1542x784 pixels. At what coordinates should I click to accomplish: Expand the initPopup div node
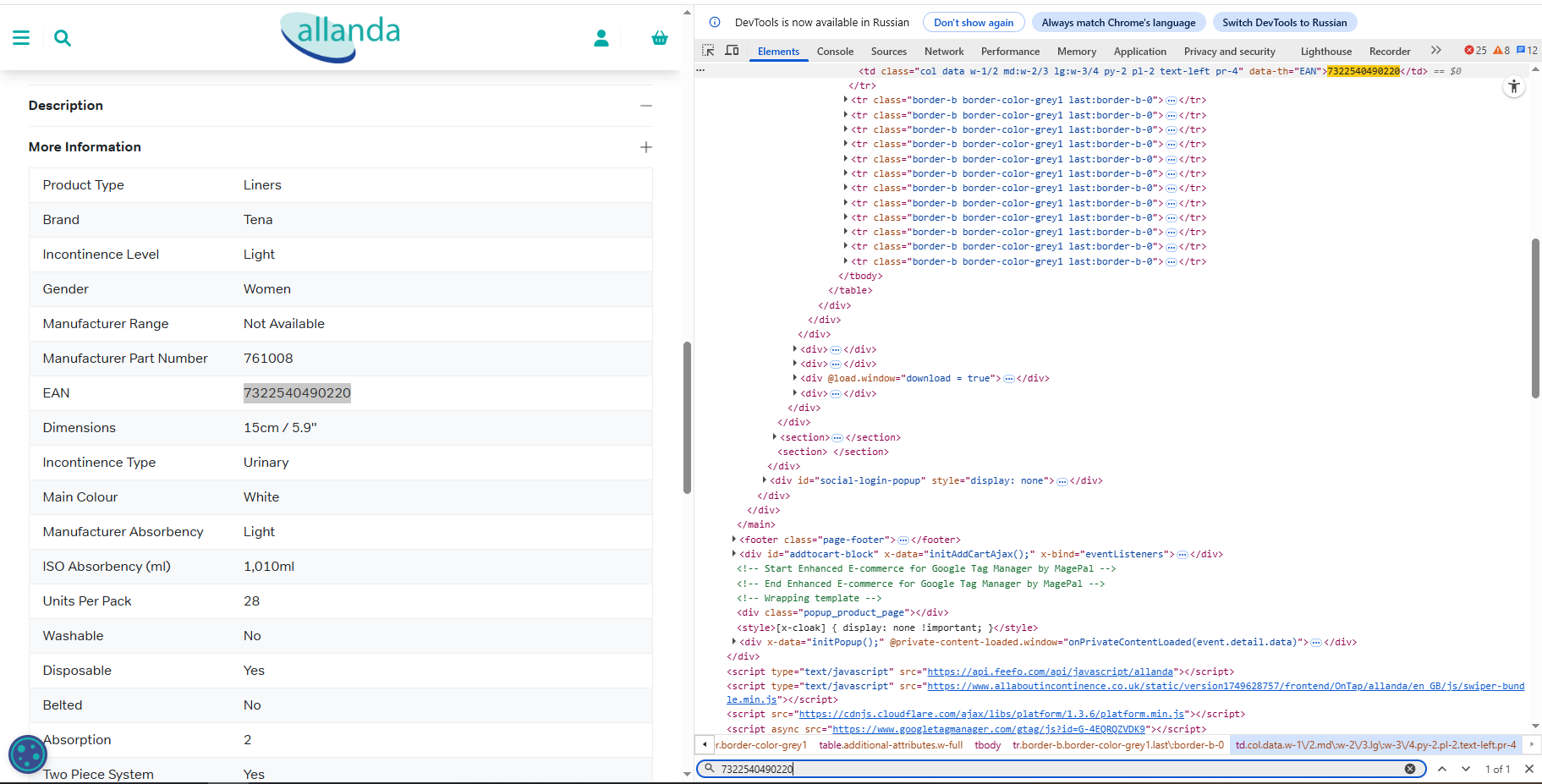click(x=734, y=642)
